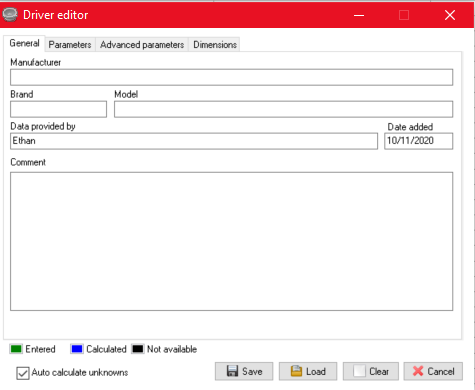Click the Comment label text
Viewport: 475px width, 390px height.
(x=28, y=162)
